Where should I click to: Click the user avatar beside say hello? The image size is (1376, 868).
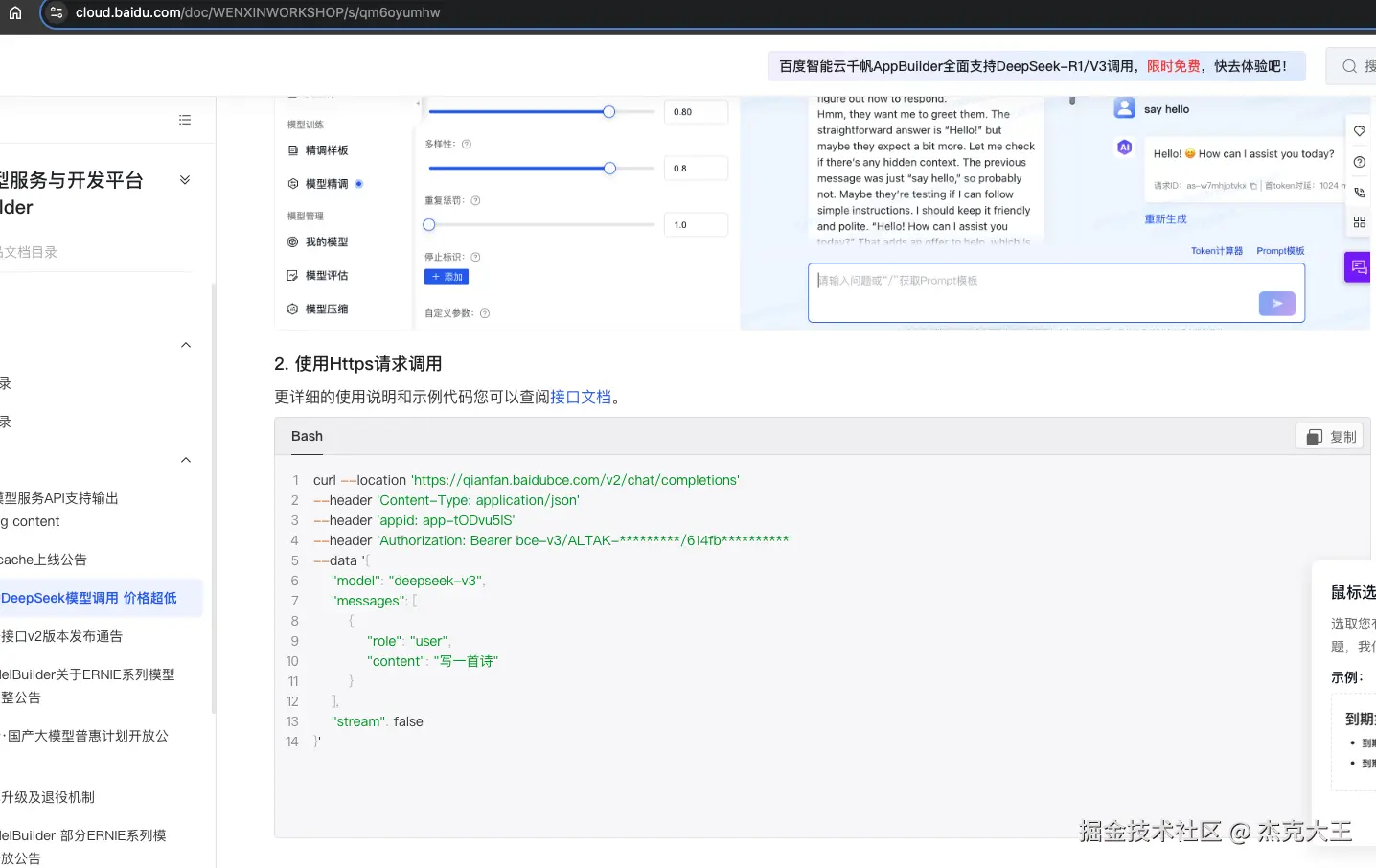(1125, 108)
